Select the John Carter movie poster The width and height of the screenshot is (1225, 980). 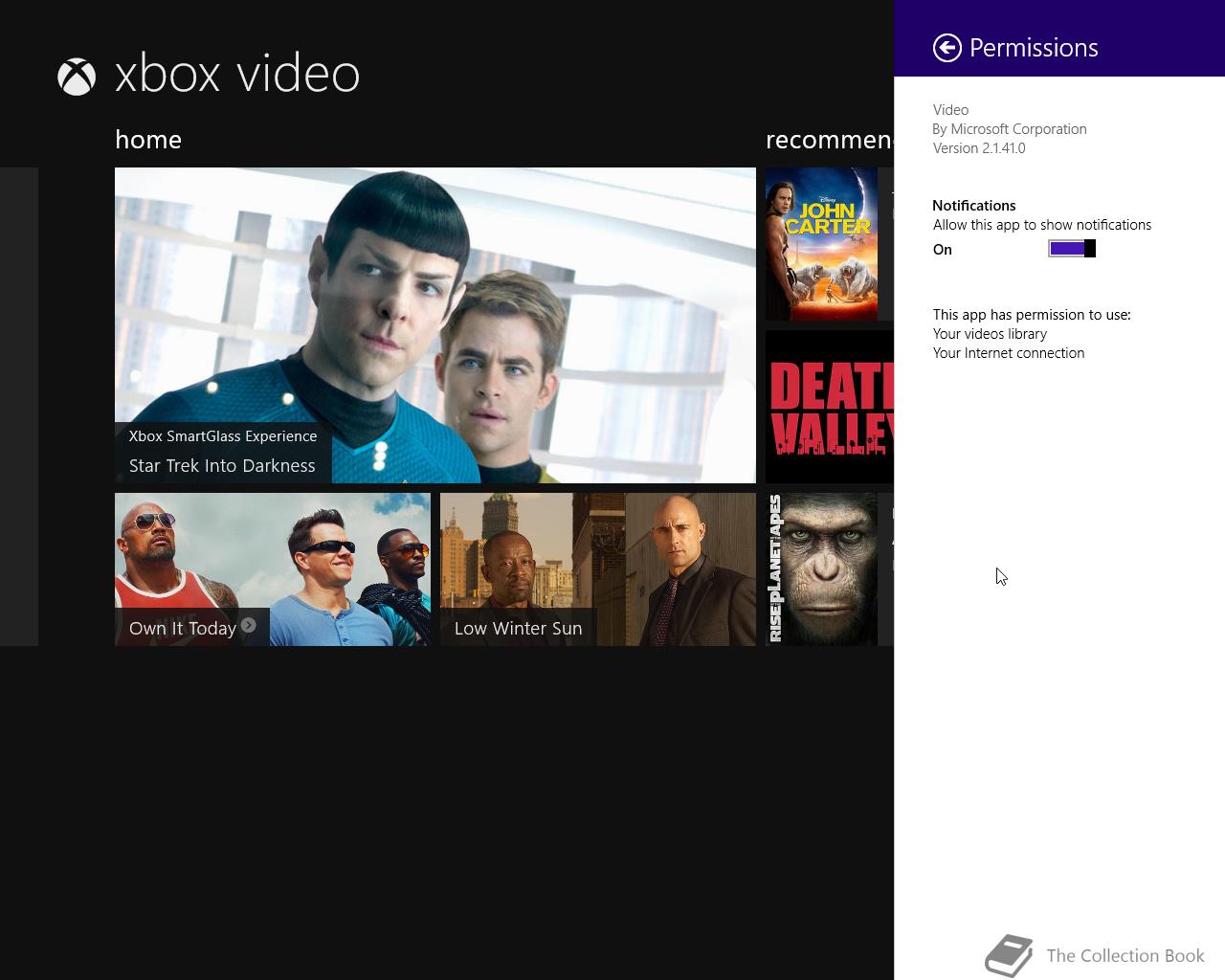(822, 244)
